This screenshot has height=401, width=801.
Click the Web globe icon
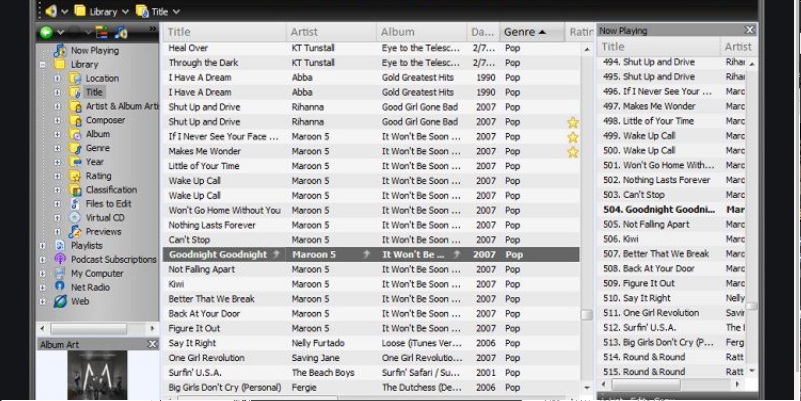[60, 301]
